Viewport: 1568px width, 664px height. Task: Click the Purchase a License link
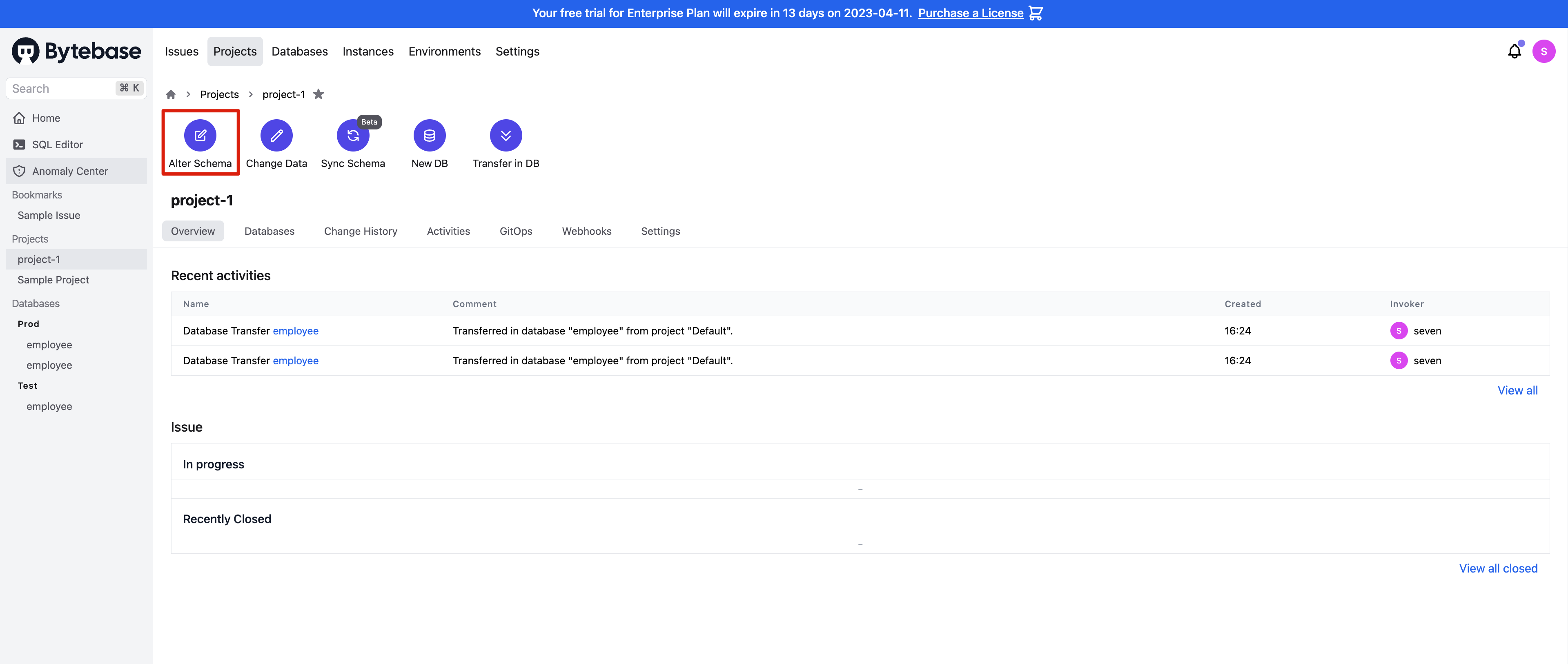pyautogui.click(x=970, y=13)
